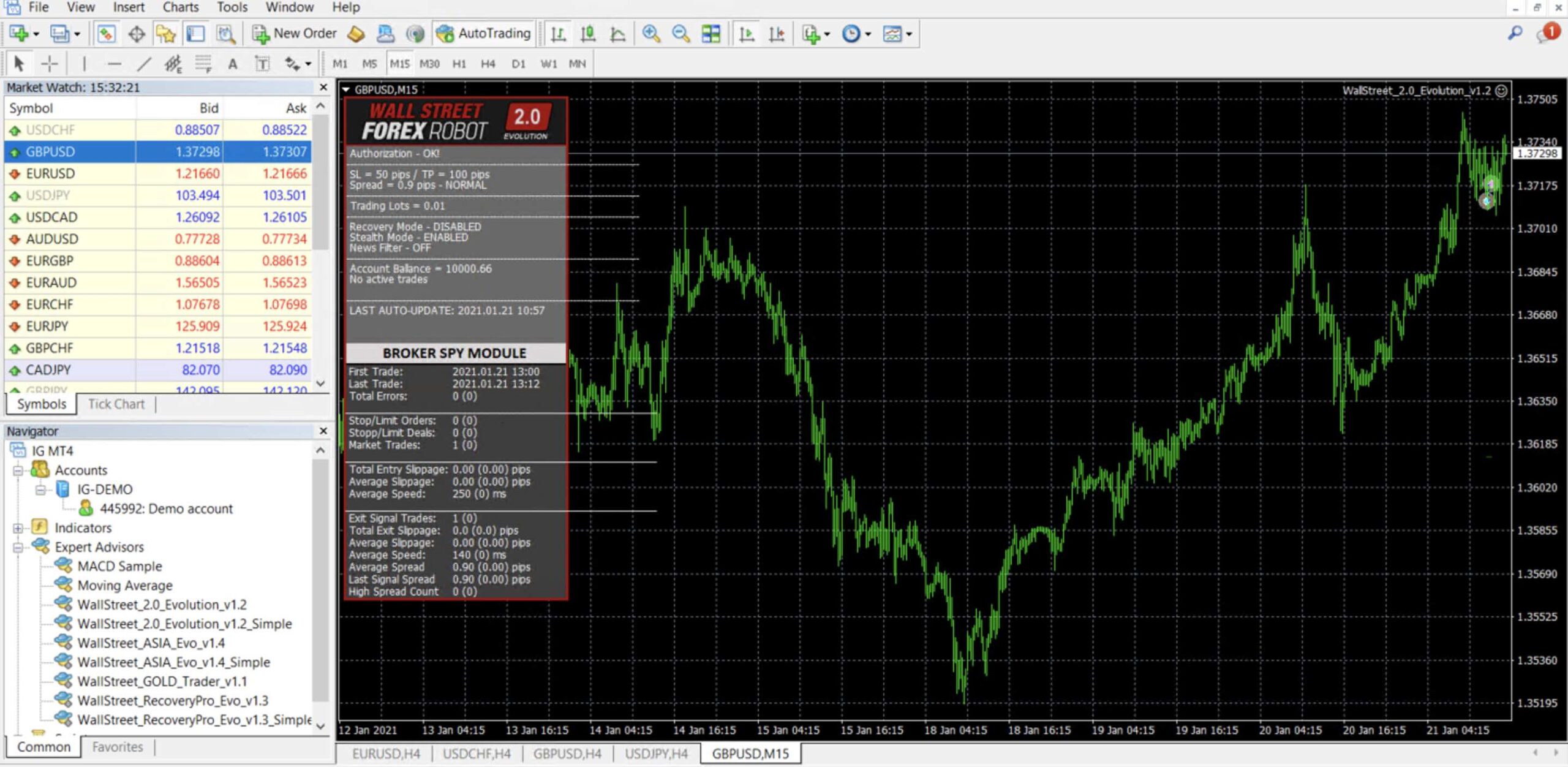Select the trendline drawing tool
Image resolution: width=1568 pixels, height=767 pixels.
click(x=144, y=64)
